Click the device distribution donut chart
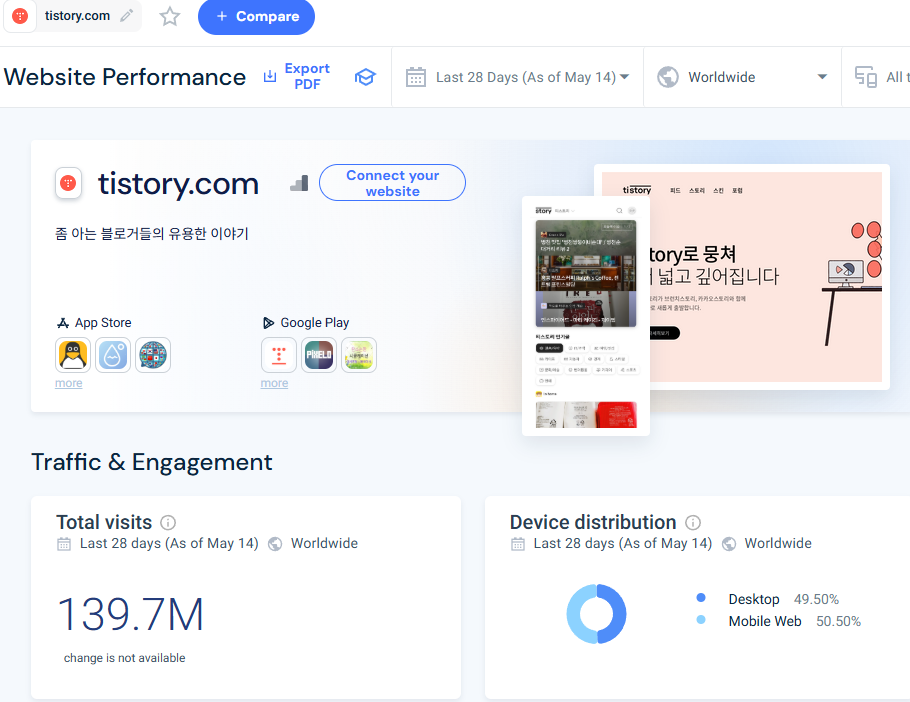Image resolution: width=910 pixels, height=702 pixels. 597,614
